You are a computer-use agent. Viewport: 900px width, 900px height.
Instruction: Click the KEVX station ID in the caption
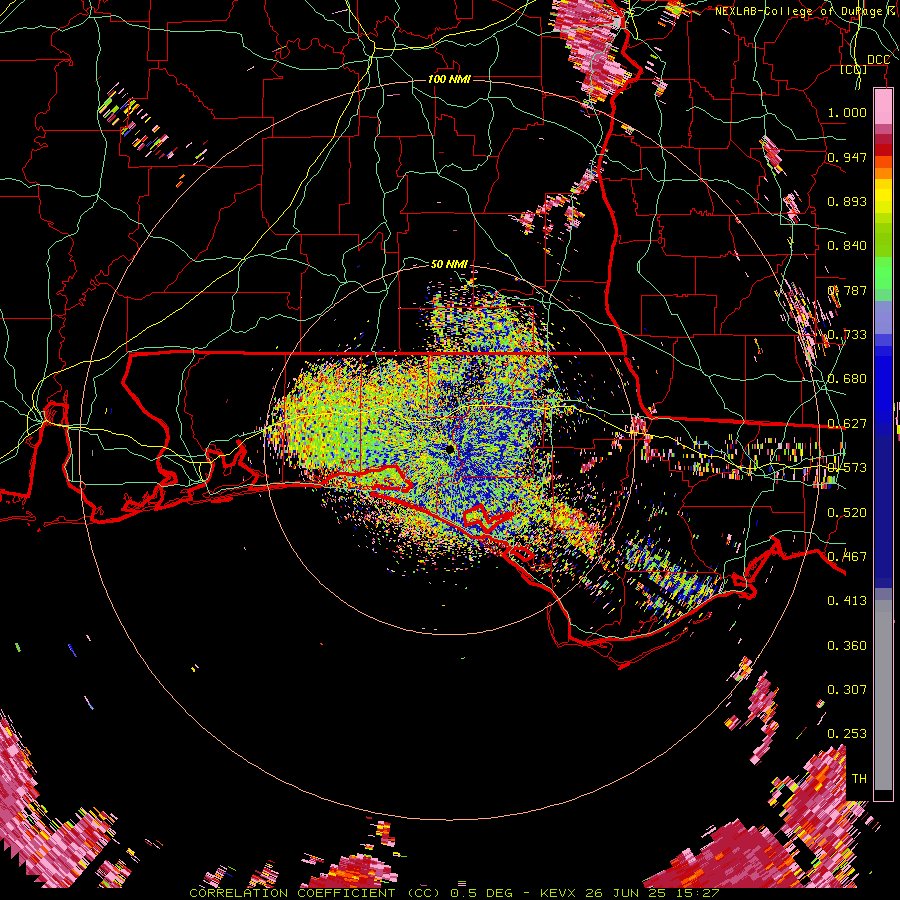click(557, 893)
